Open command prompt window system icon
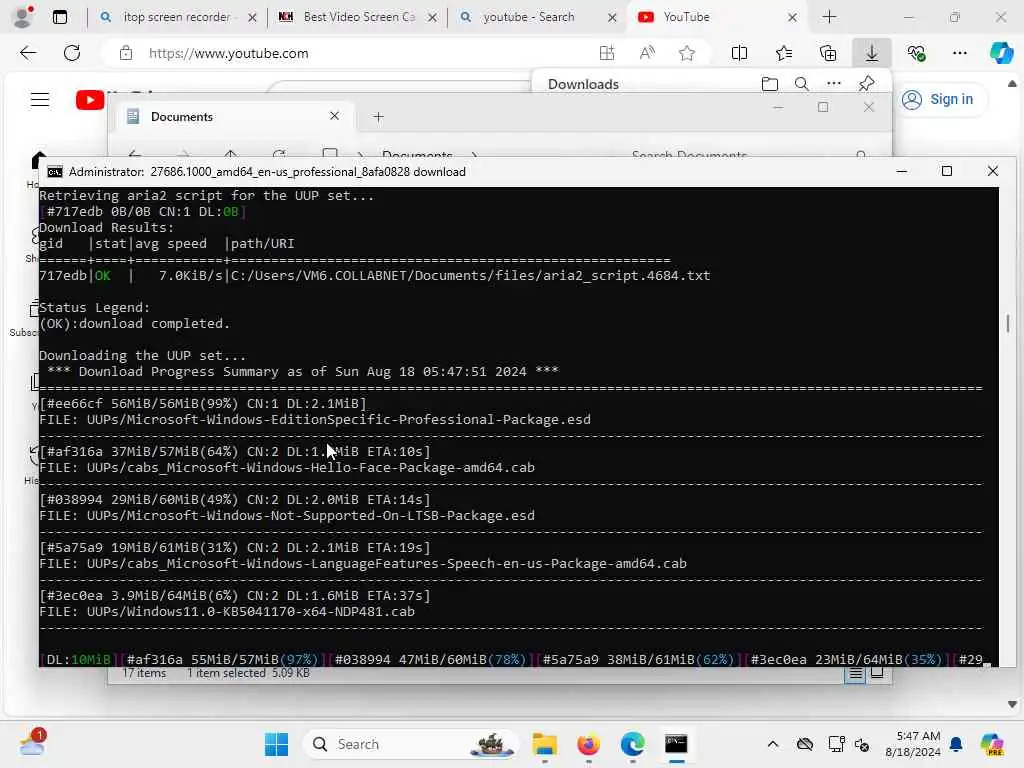This screenshot has height=768, width=1024. coord(55,172)
